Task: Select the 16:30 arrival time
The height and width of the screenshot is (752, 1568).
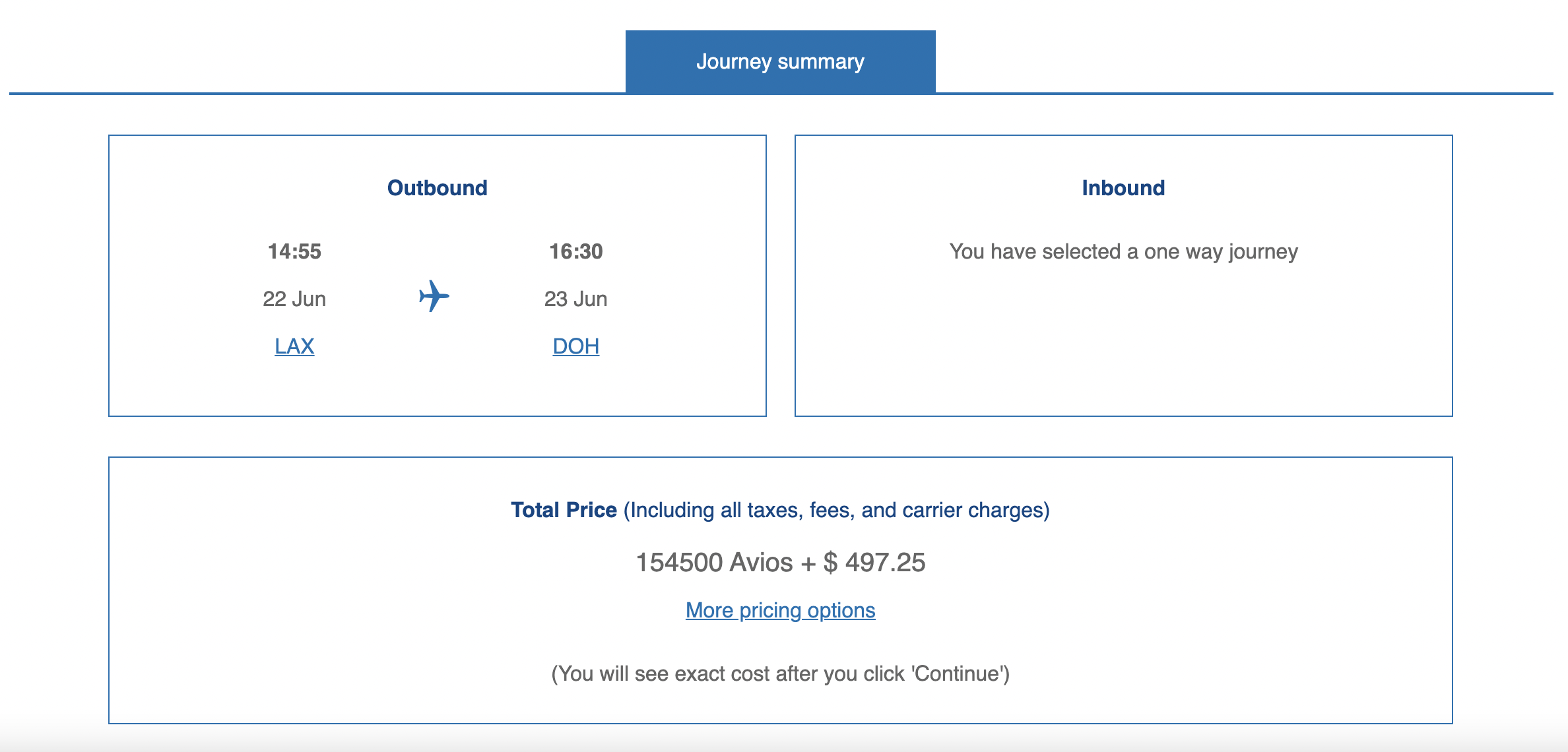Action: coord(575,251)
